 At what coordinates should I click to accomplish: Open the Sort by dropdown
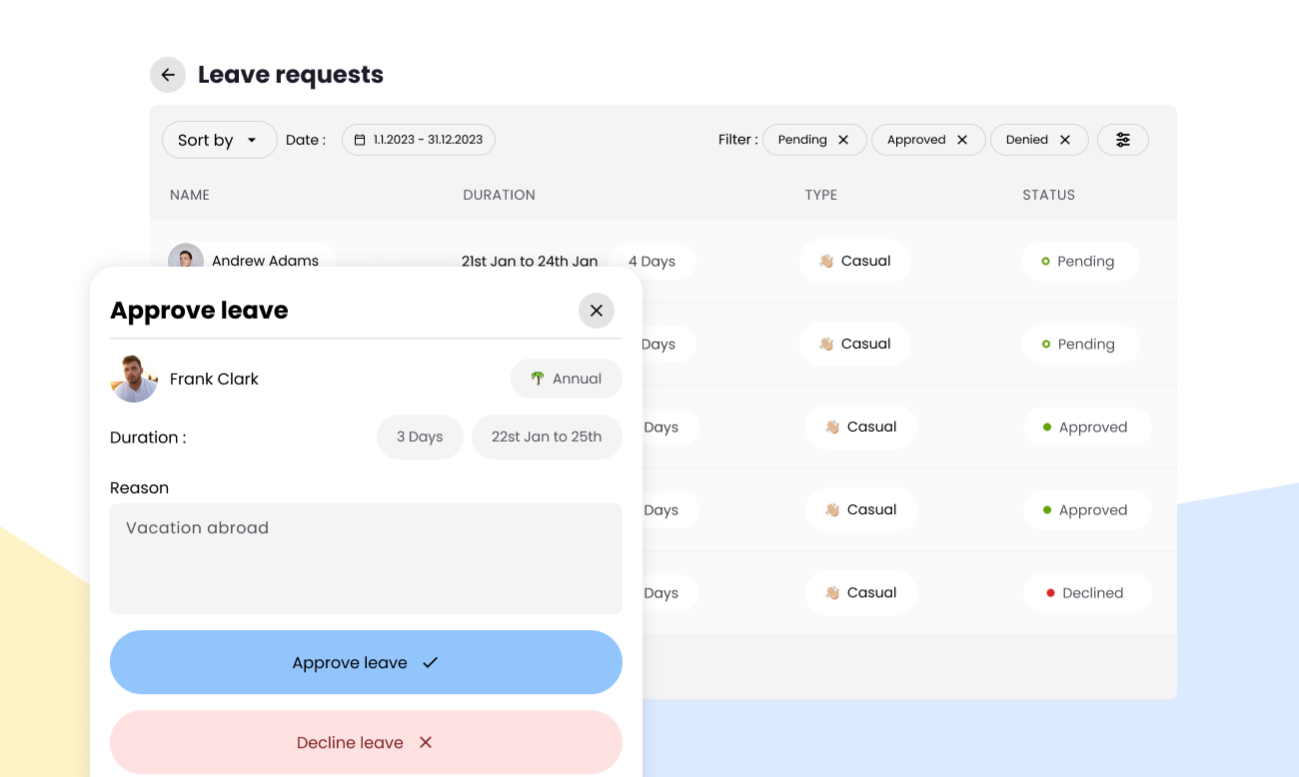point(219,140)
